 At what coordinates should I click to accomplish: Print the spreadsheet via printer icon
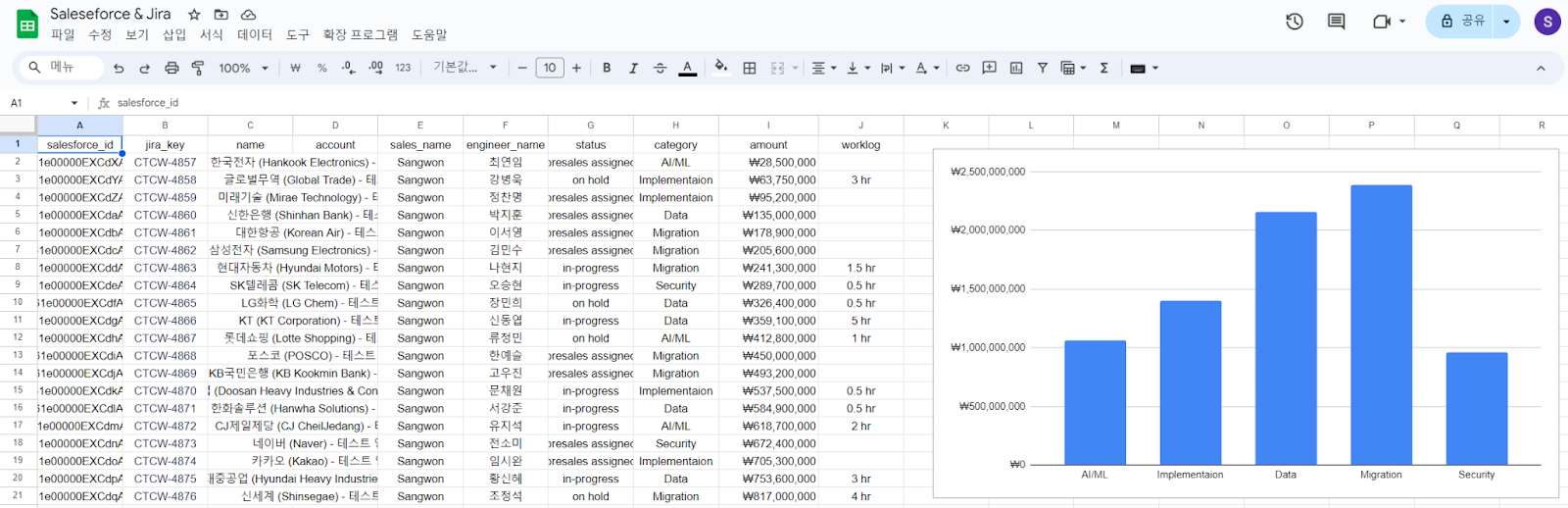point(171,68)
